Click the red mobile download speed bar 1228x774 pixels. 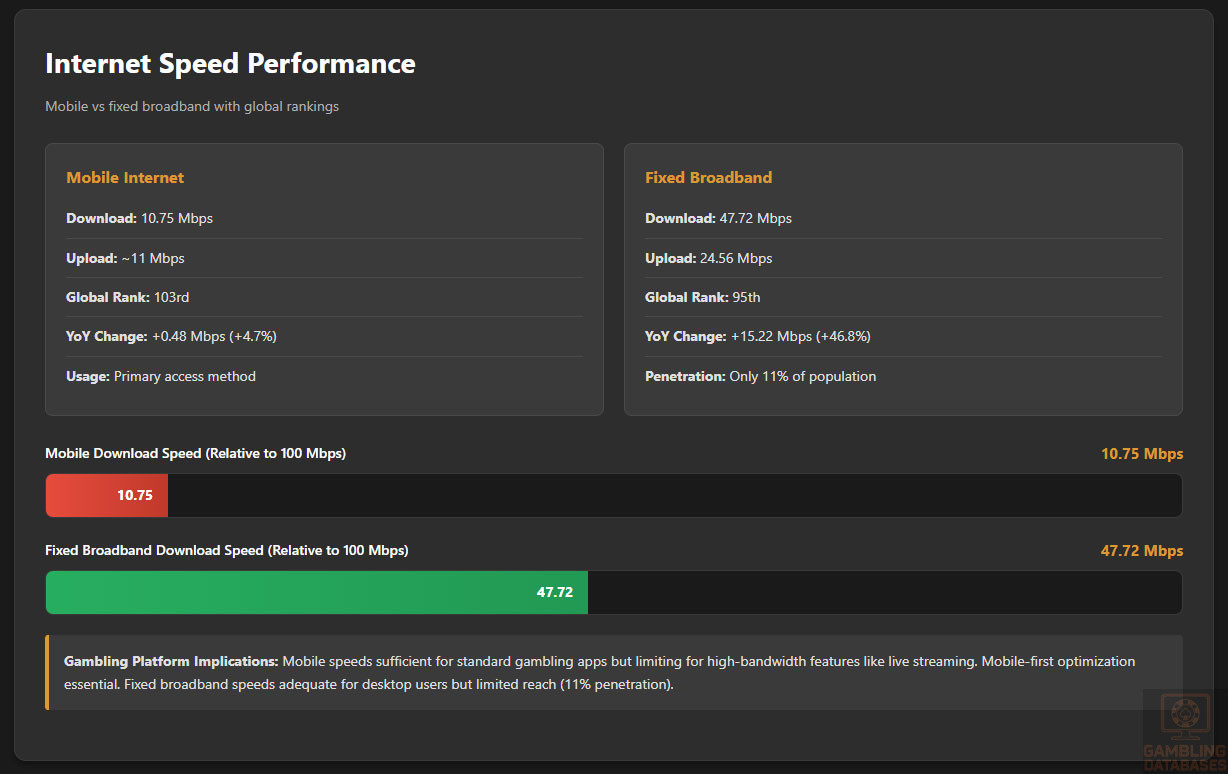pos(107,495)
